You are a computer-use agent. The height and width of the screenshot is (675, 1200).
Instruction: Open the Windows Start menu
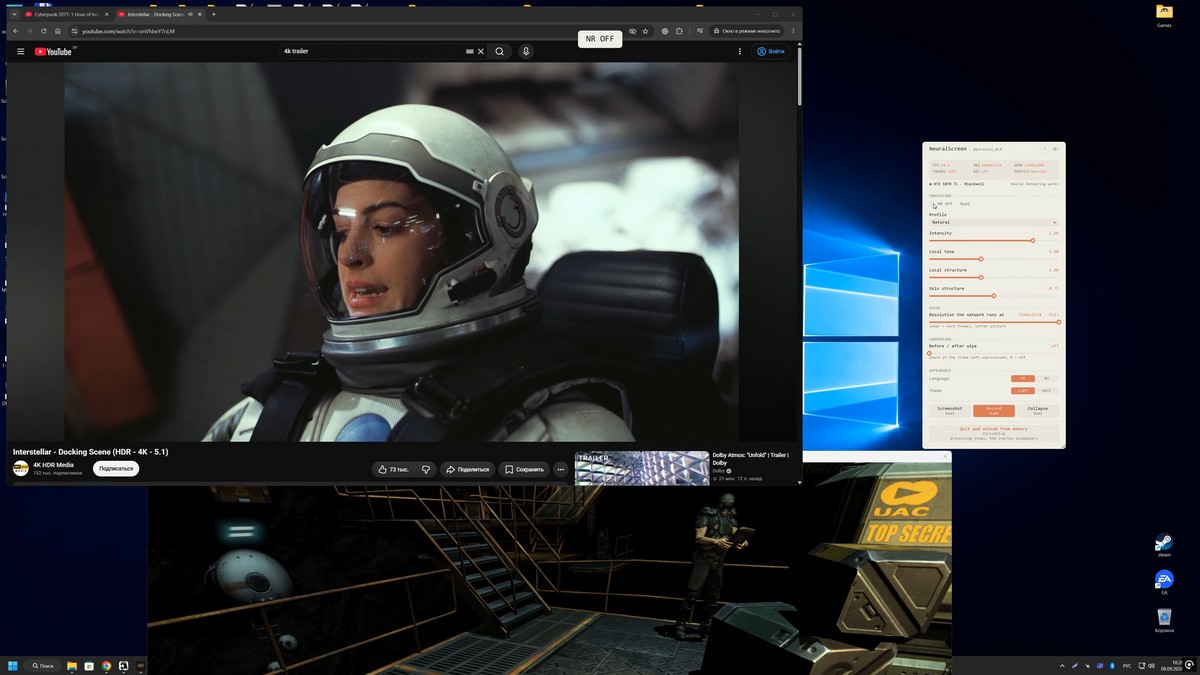tap(12, 666)
